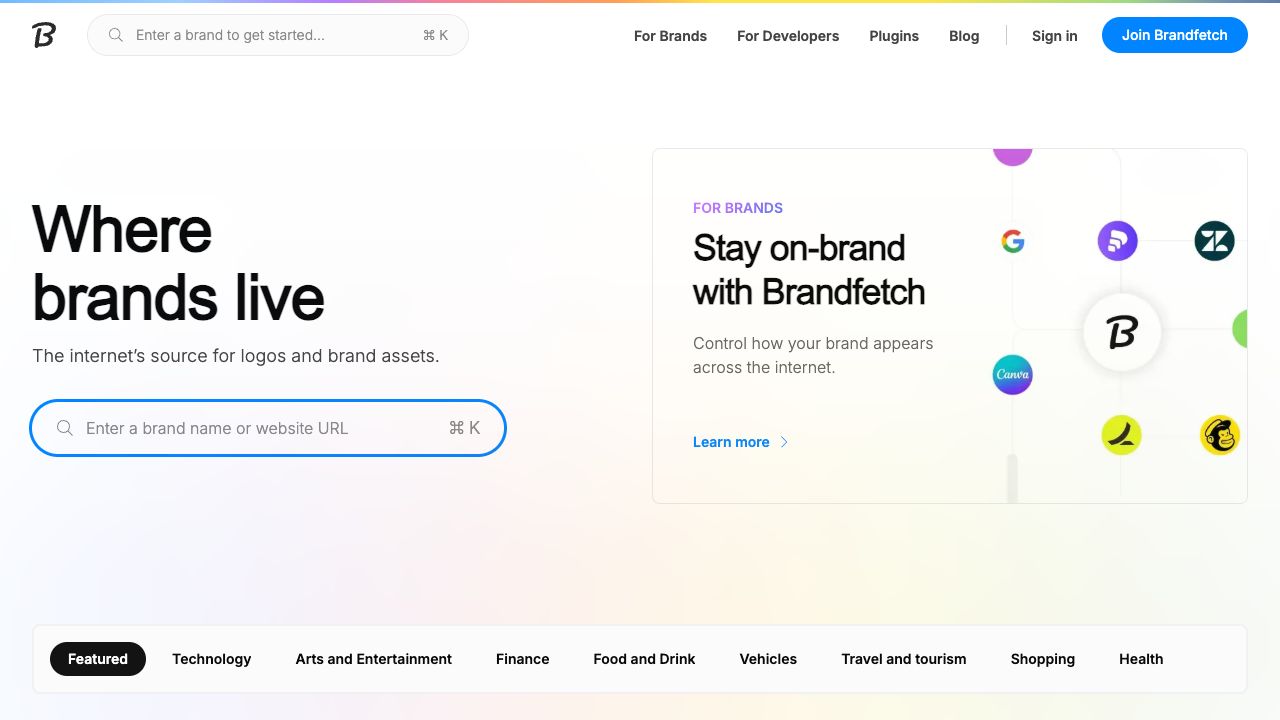1280x720 pixels.
Task: Click the Zendesk brand icon
Action: point(1214,241)
